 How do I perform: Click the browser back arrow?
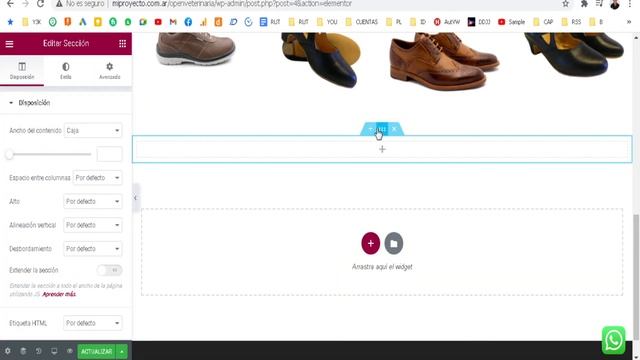click(10, 4)
